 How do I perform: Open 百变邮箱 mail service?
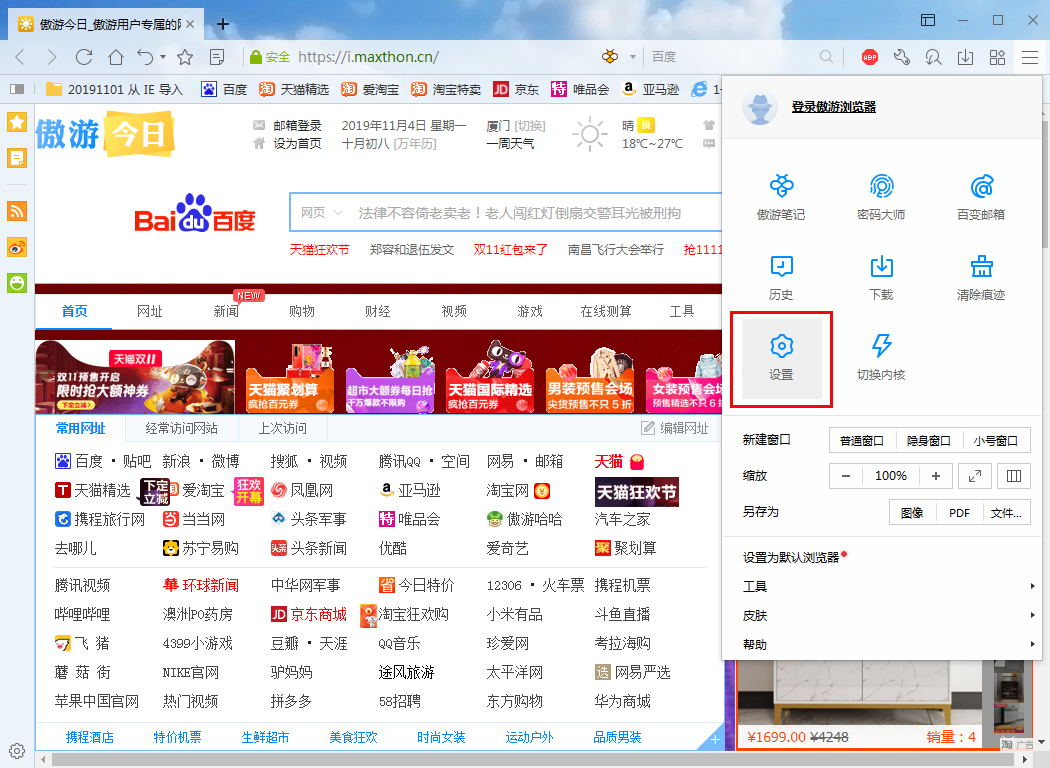(x=981, y=196)
